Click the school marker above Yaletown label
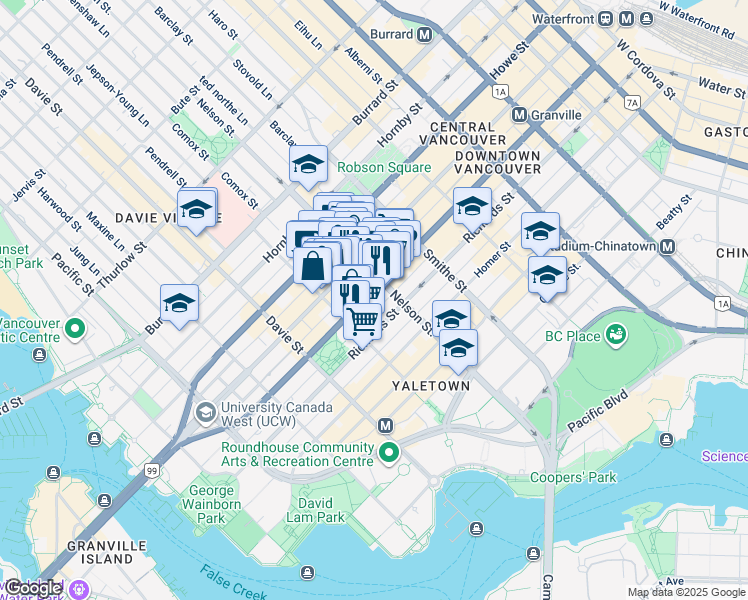The height and width of the screenshot is (600, 748). (458, 349)
